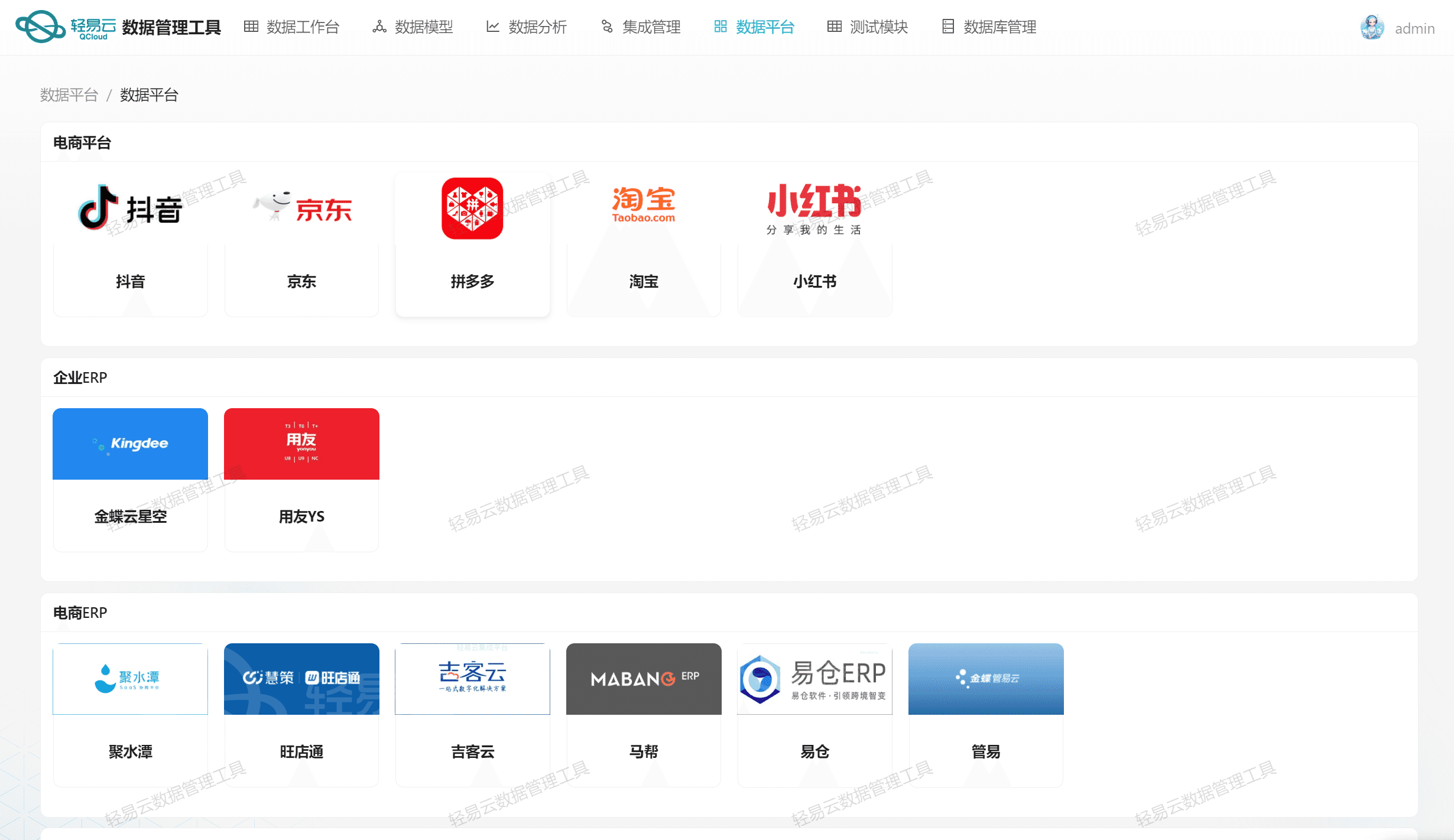
Task: Select the 数据平台 menu item
Action: coord(754,27)
